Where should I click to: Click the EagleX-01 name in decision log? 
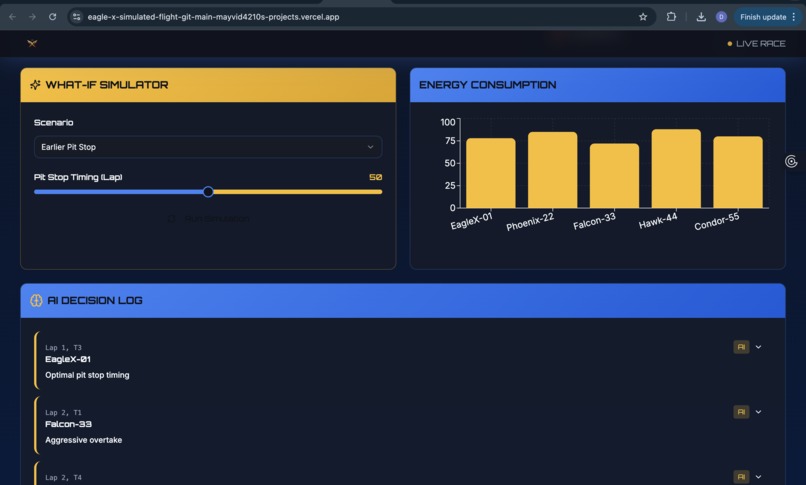click(x=67, y=359)
